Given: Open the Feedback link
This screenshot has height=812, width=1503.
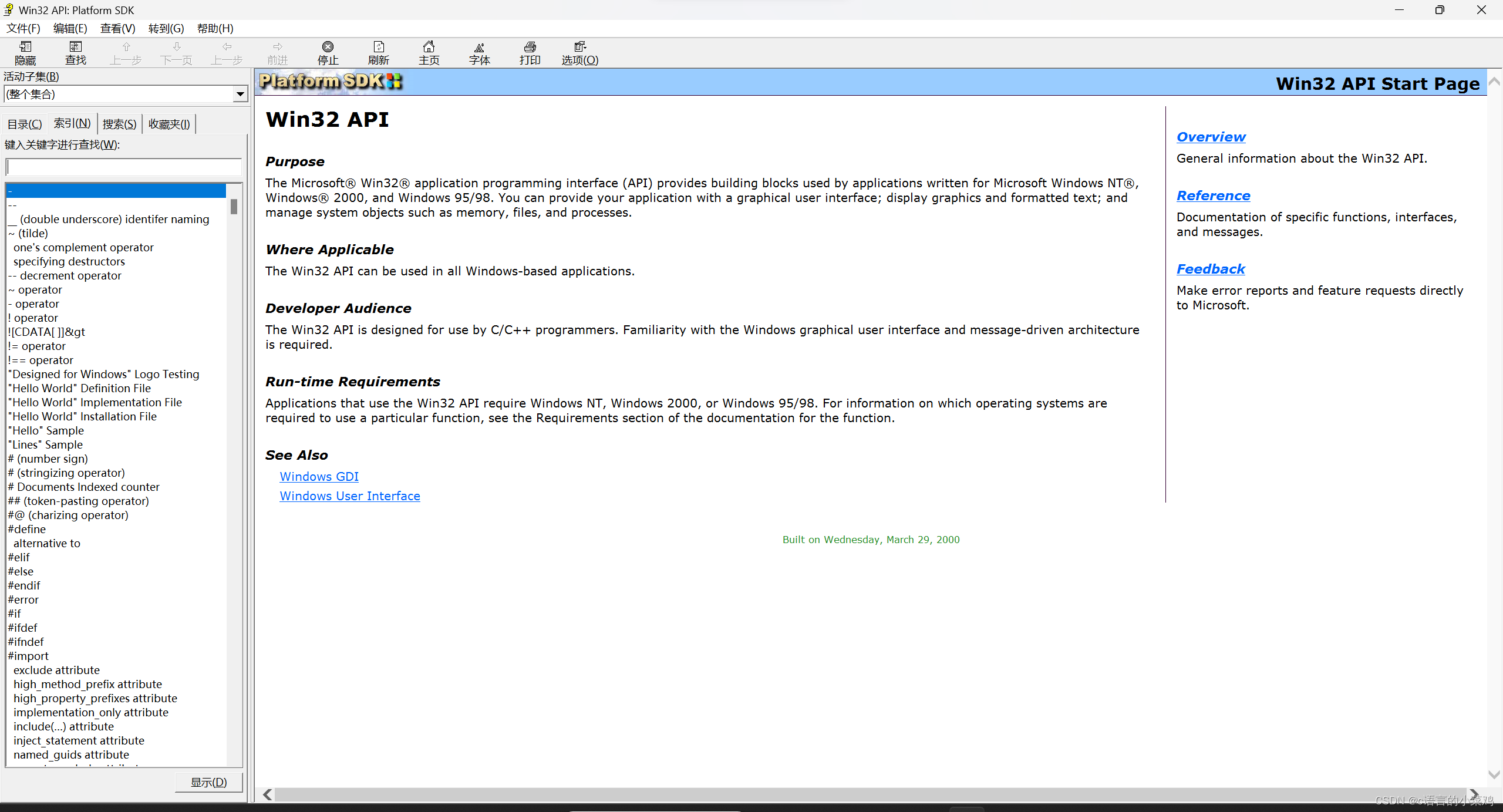Looking at the screenshot, I should 1211,269.
